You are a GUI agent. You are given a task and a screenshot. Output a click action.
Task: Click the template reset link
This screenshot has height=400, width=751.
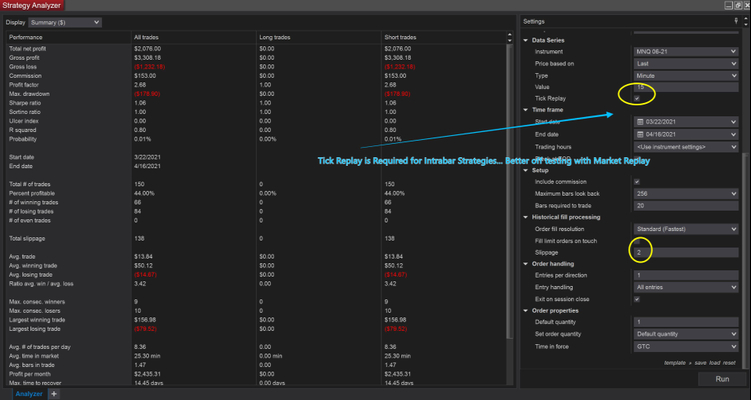coord(728,362)
